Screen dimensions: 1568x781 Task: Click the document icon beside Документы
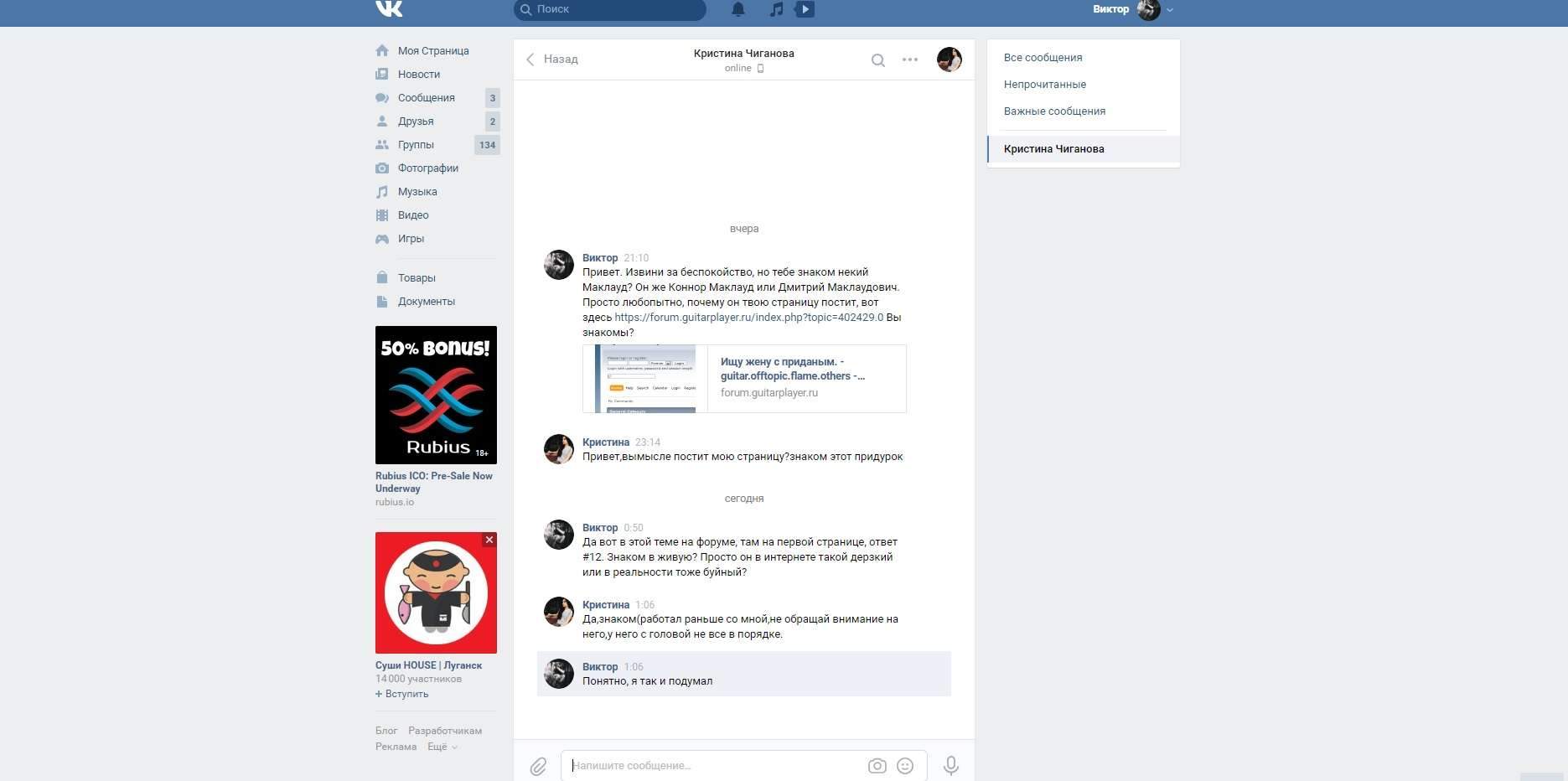click(382, 302)
